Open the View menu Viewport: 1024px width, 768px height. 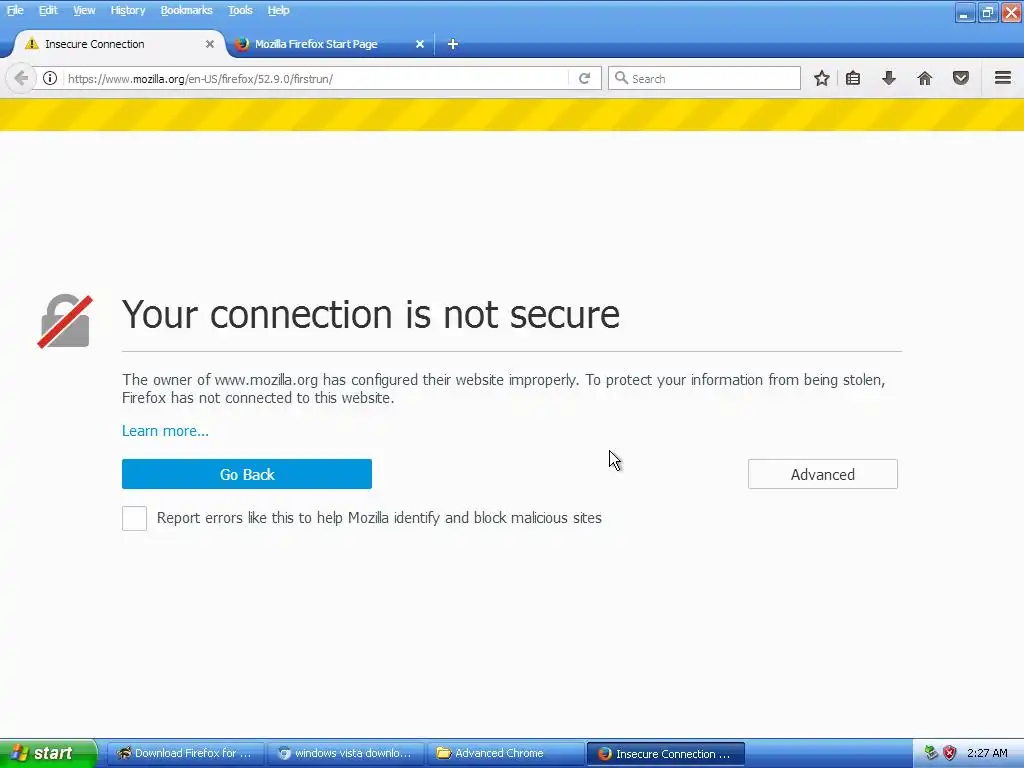pyautogui.click(x=84, y=10)
